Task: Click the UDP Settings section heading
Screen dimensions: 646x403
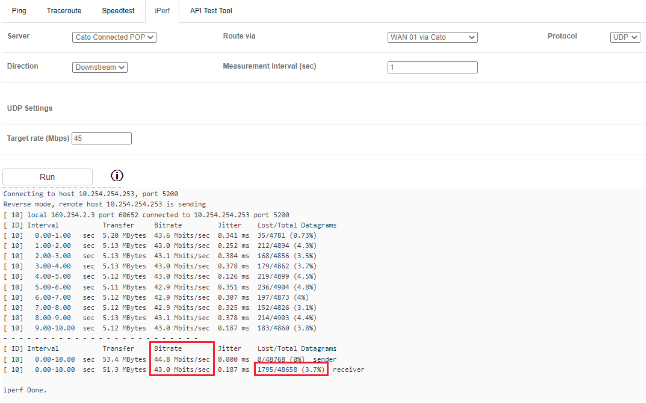Action: (30, 107)
